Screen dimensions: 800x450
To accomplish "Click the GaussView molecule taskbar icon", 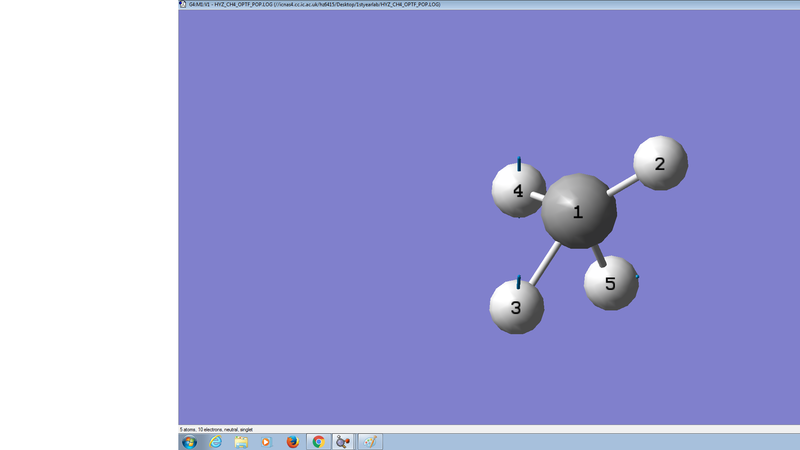I will 344,441.
